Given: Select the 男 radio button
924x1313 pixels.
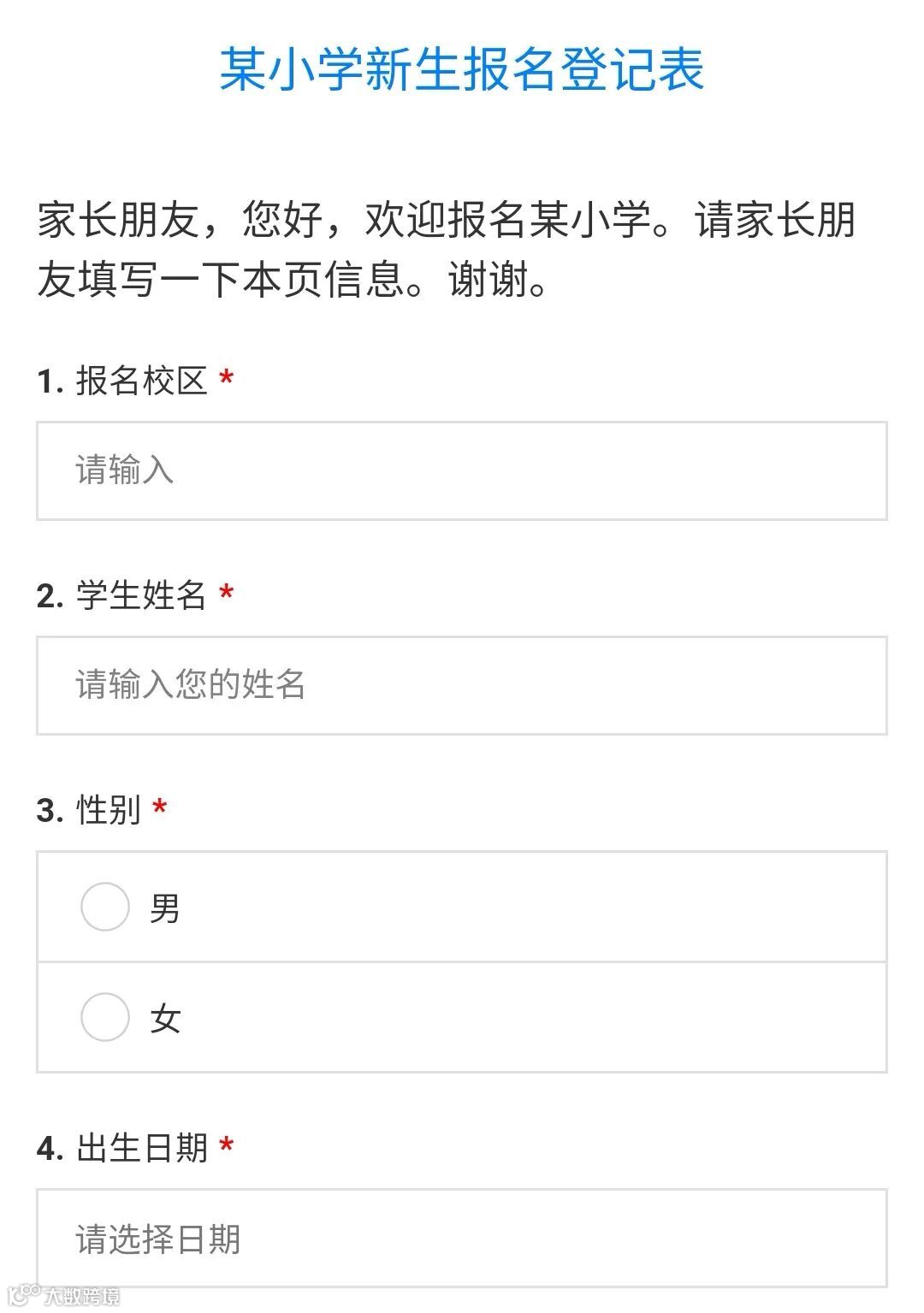Looking at the screenshot, I should pyautogui.click(x=105, y=907).
